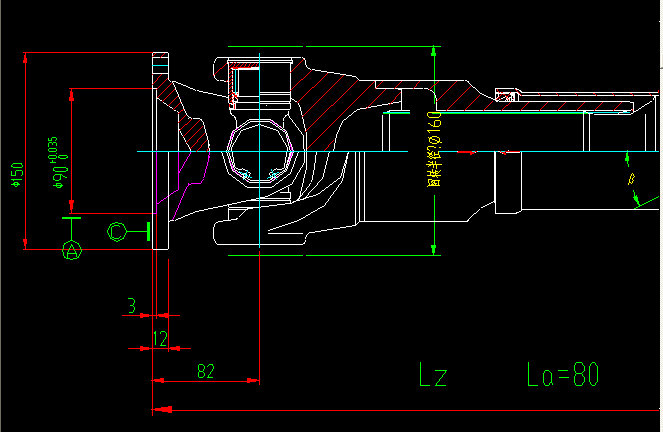Click the bottom arrowhead of green Φ160 dimension

(x=433, y=248)
